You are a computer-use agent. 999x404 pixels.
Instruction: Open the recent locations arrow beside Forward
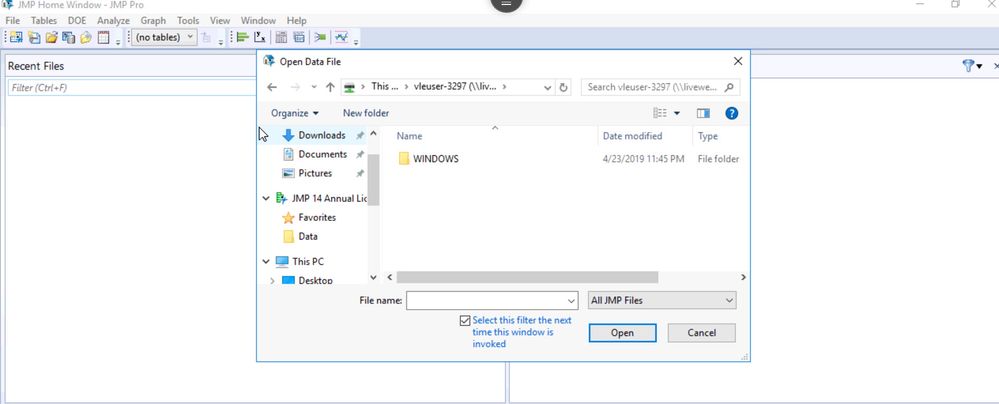coord(314,87)
